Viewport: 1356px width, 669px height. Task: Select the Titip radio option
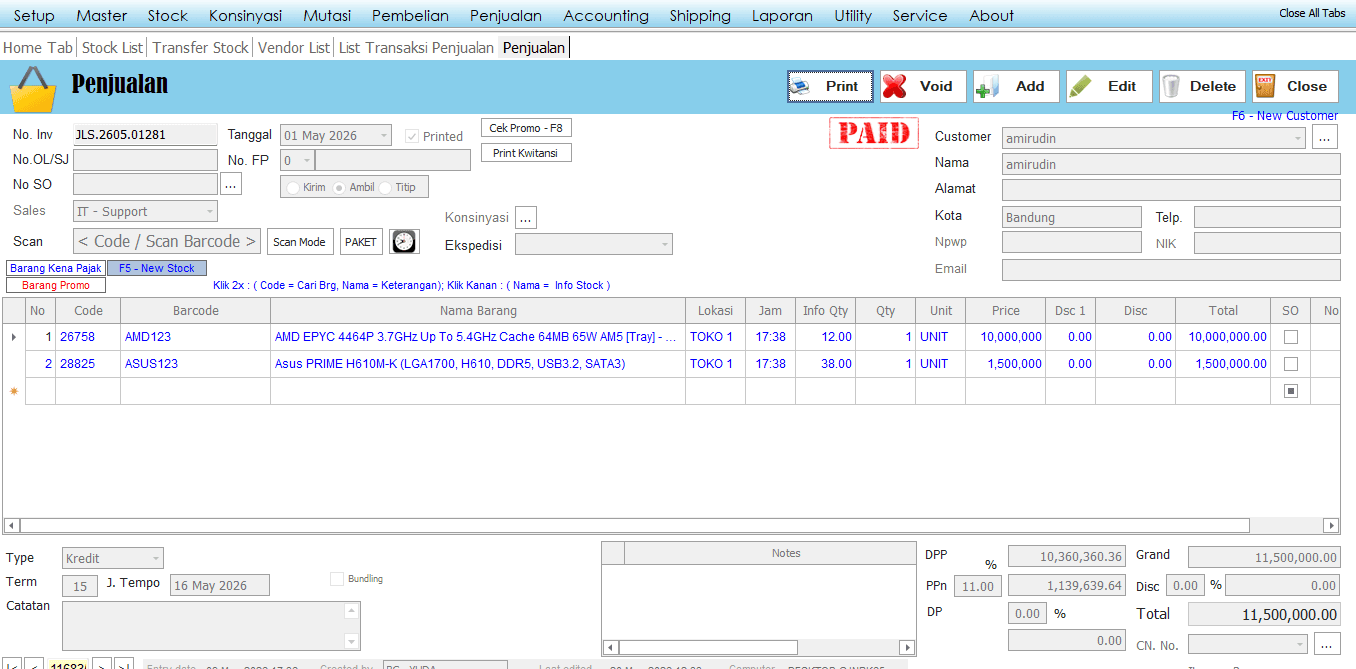(x=385, y=187)
